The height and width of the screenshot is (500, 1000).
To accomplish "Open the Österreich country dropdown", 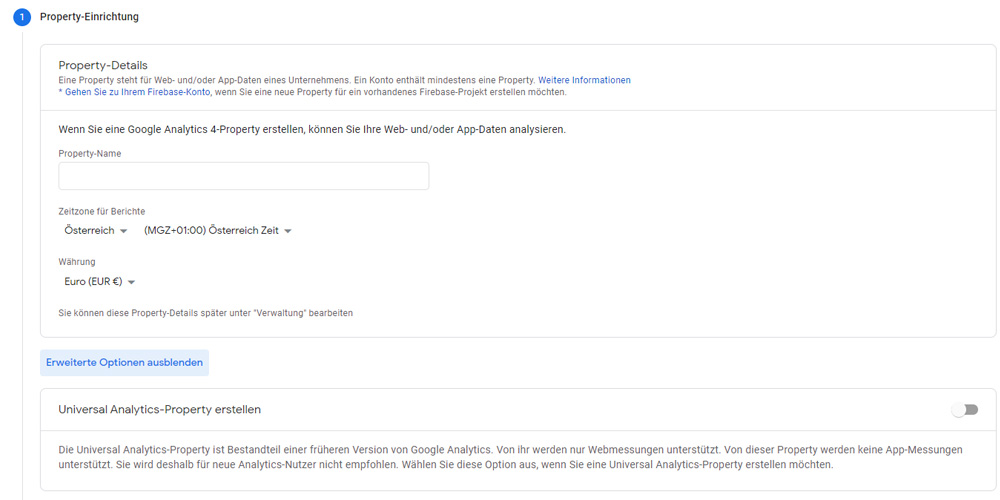I will [x=96, y=231].
